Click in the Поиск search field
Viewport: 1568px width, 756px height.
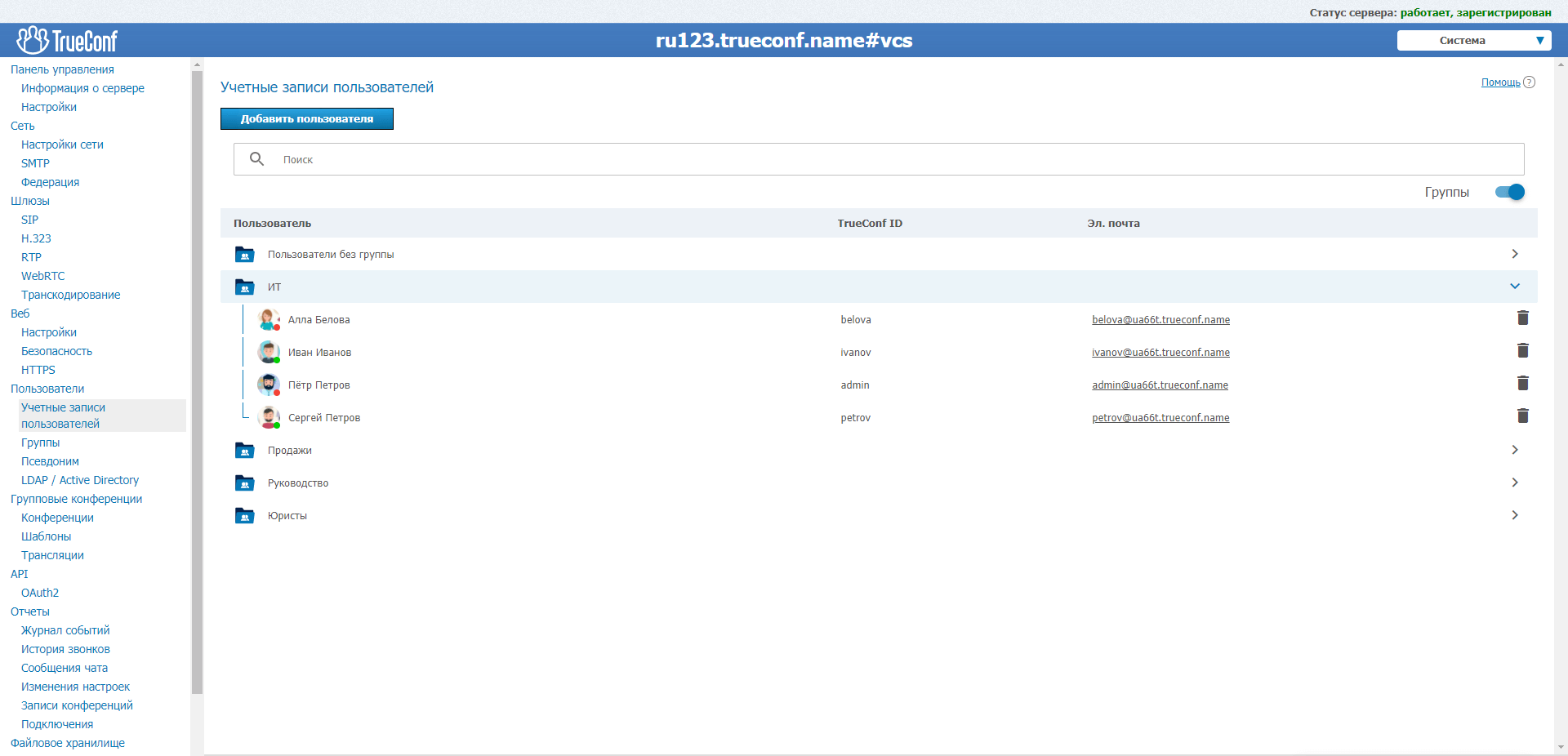pos(817,159)
